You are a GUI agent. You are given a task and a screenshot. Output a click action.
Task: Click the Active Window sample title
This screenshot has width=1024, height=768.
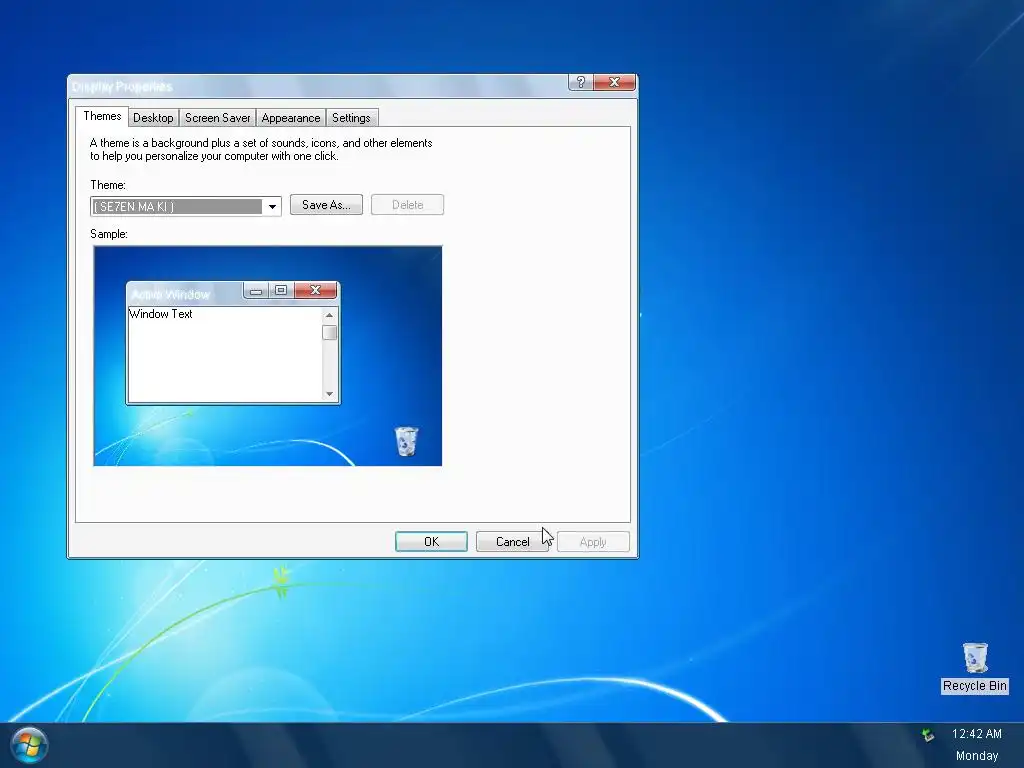[x=170, y=295]
